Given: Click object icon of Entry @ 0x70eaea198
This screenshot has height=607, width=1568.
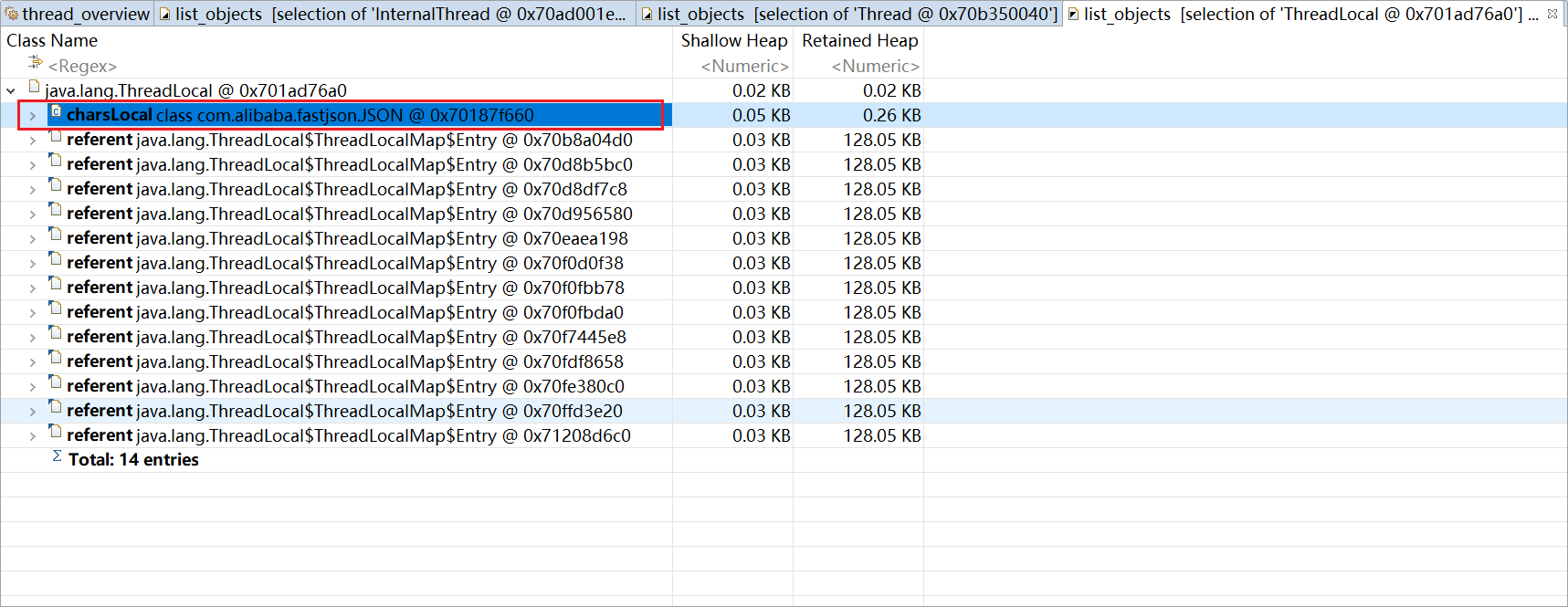Looking at the screenshot, I should coord(56,235).
